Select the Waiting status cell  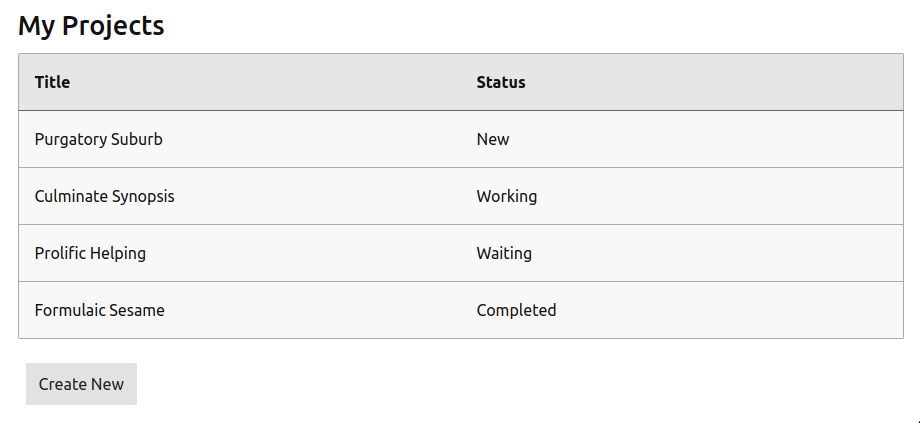(x=504, y=253)
